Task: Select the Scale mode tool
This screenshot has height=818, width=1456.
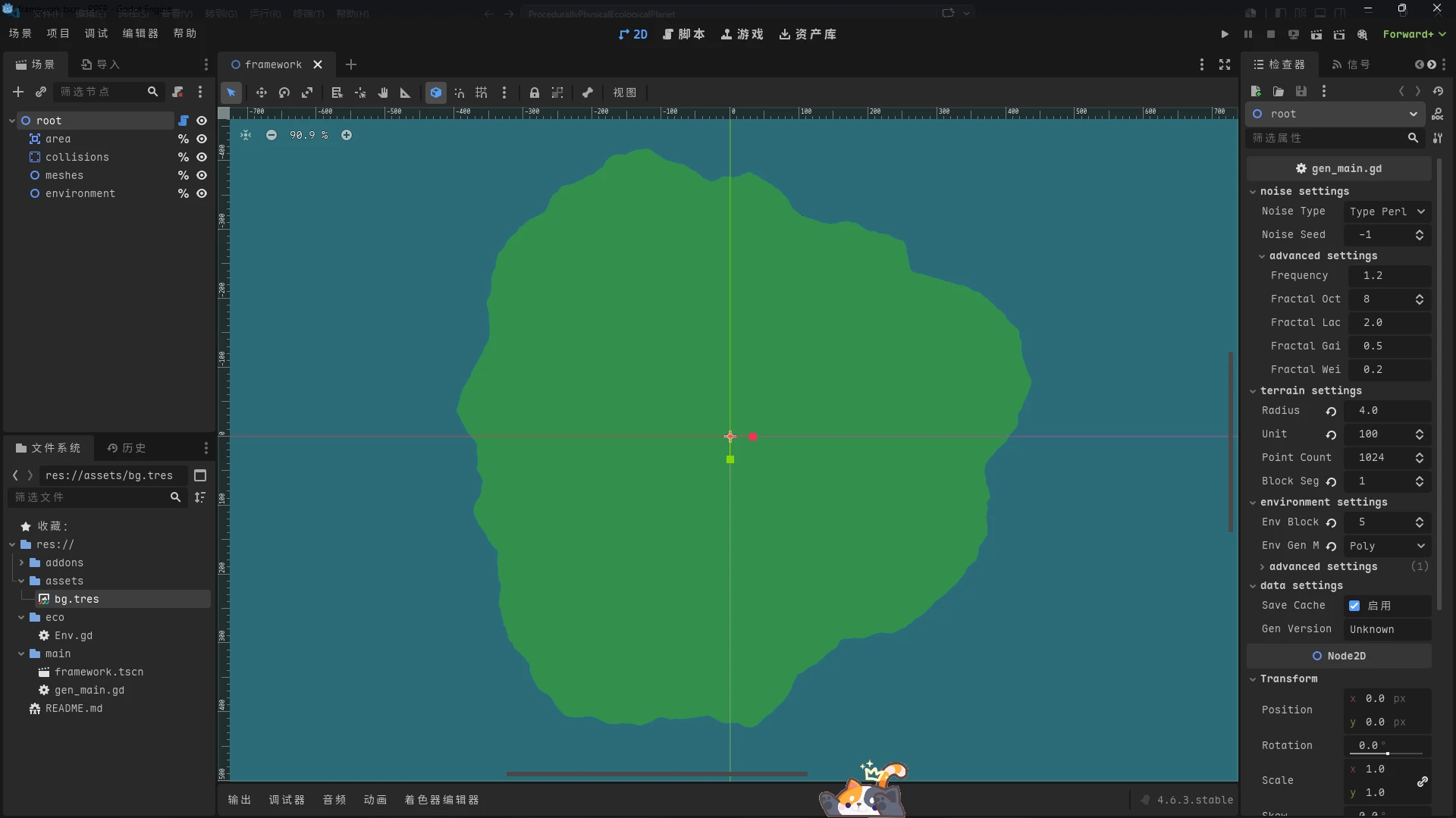Action: coord(307,92)
